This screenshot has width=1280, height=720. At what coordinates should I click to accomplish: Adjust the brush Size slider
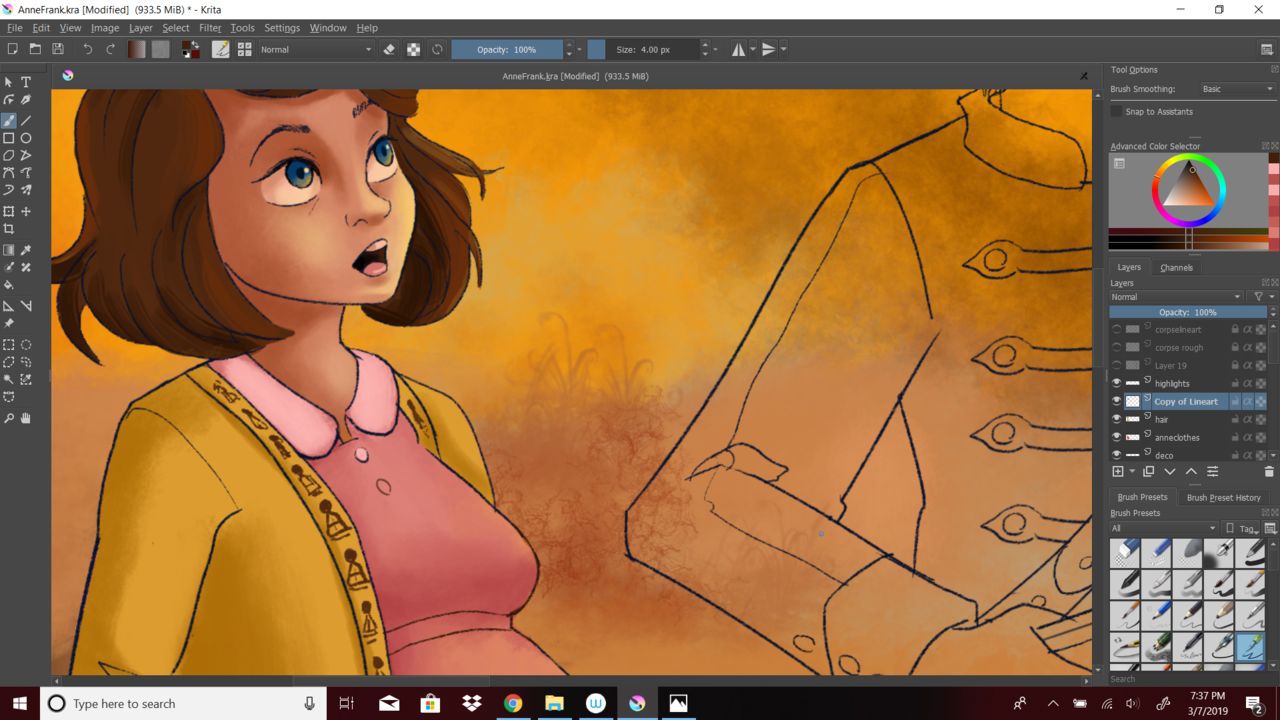pos(643,49)
